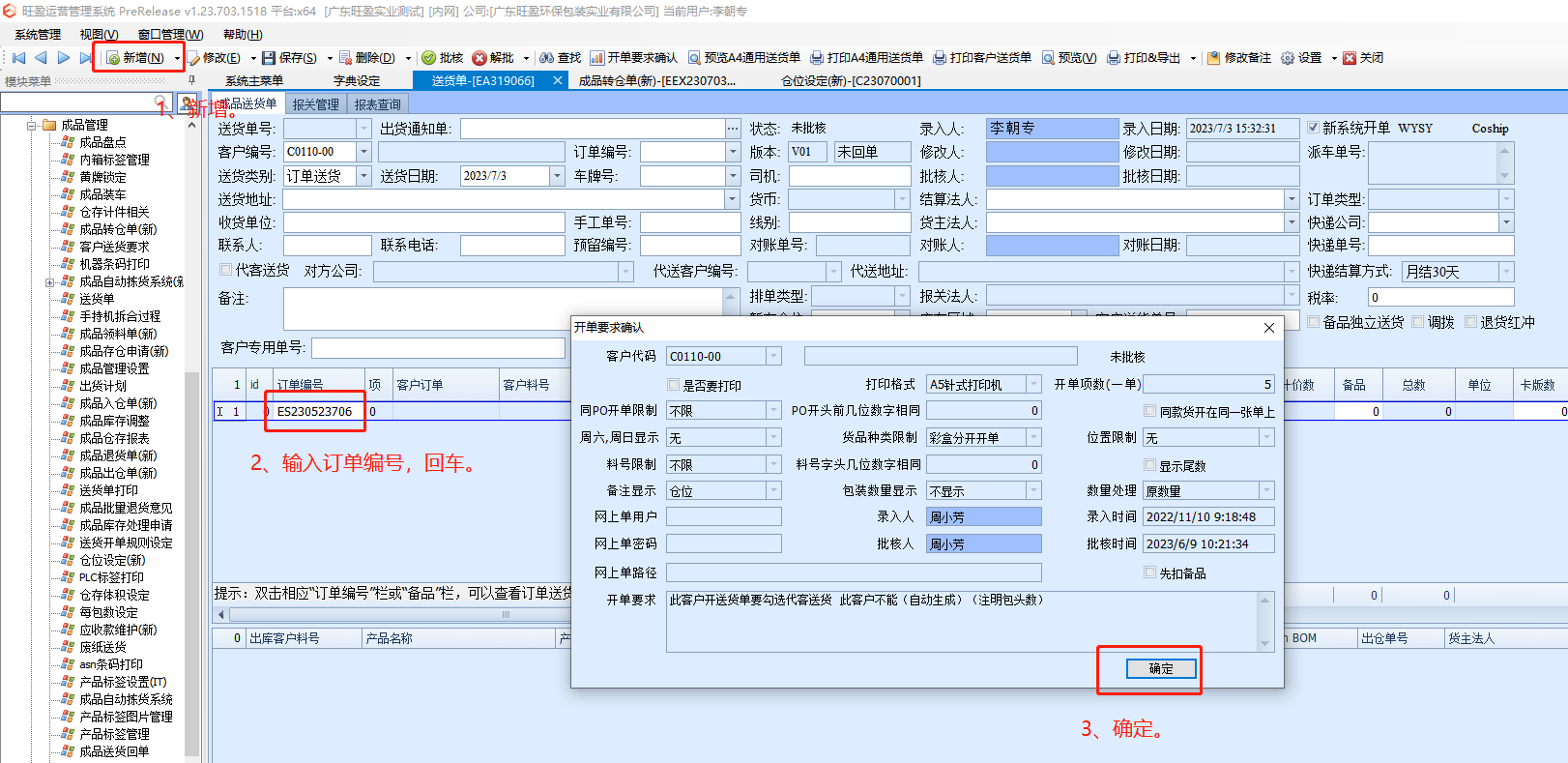Tick the 备品独立送货 checkbox
This screenshot has height=763, width=1568.
1314,322
